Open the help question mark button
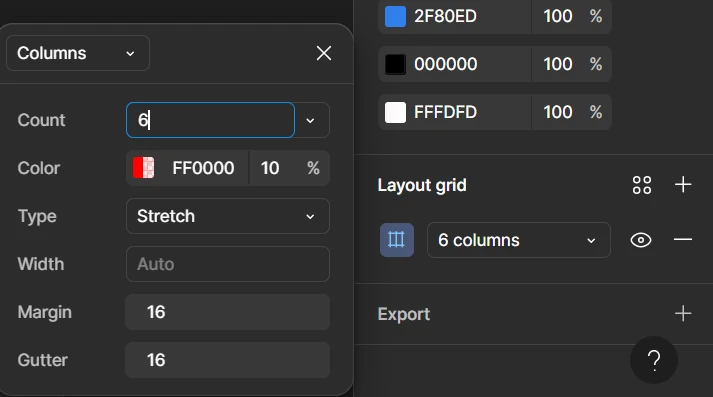This screenshot has width=713, height=397. [x=654, y=360]
